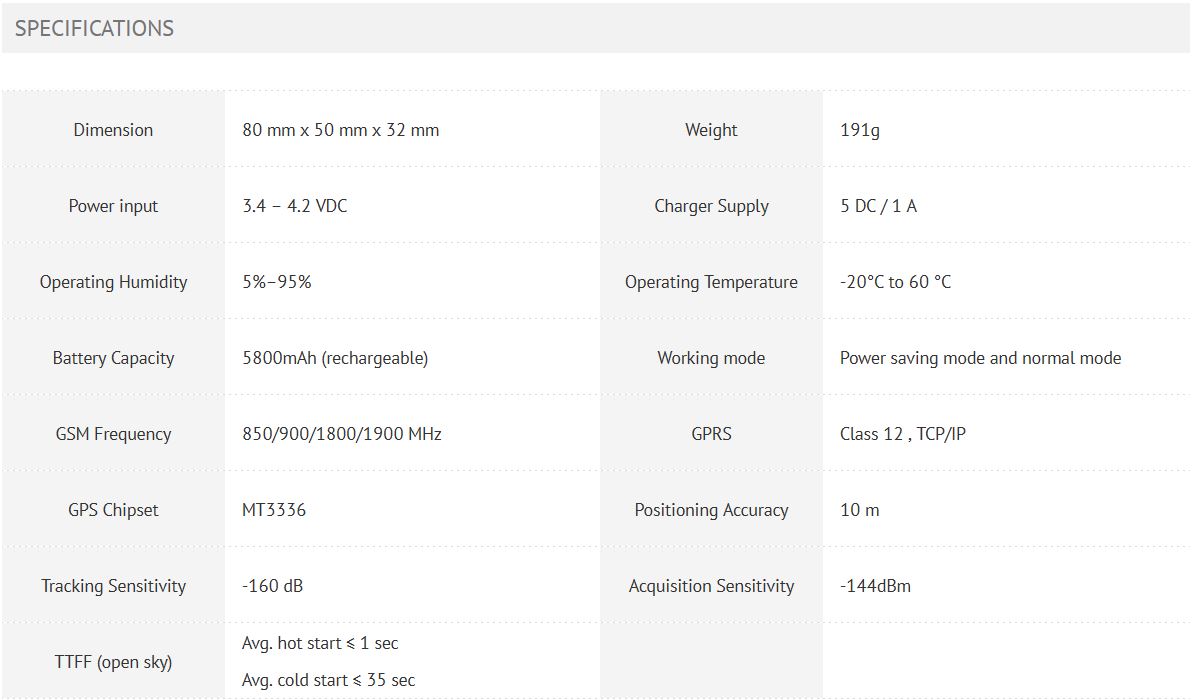Viewport: 1195px width, 700px height.
Task: Click the Operating Humidity label
Action: 113,282
